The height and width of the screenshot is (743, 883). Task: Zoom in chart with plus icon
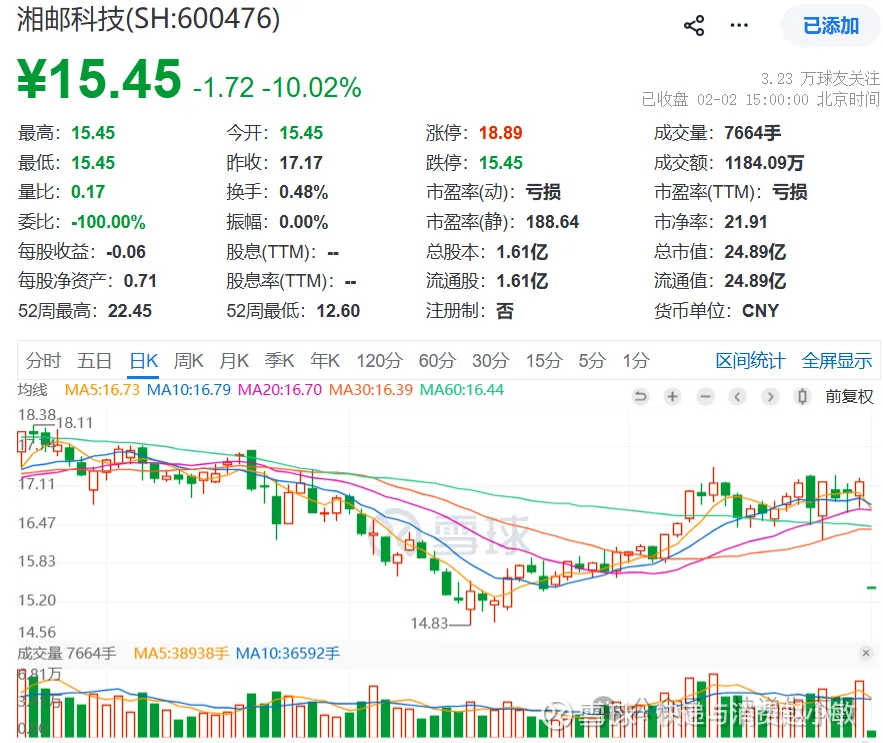click(x=672, y=397)
